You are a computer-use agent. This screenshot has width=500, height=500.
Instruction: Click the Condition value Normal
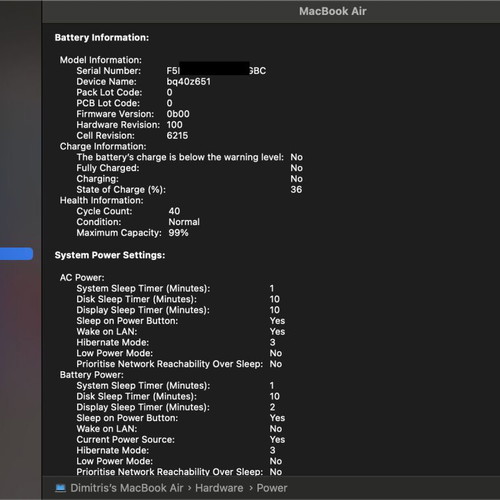pos(184,222)
